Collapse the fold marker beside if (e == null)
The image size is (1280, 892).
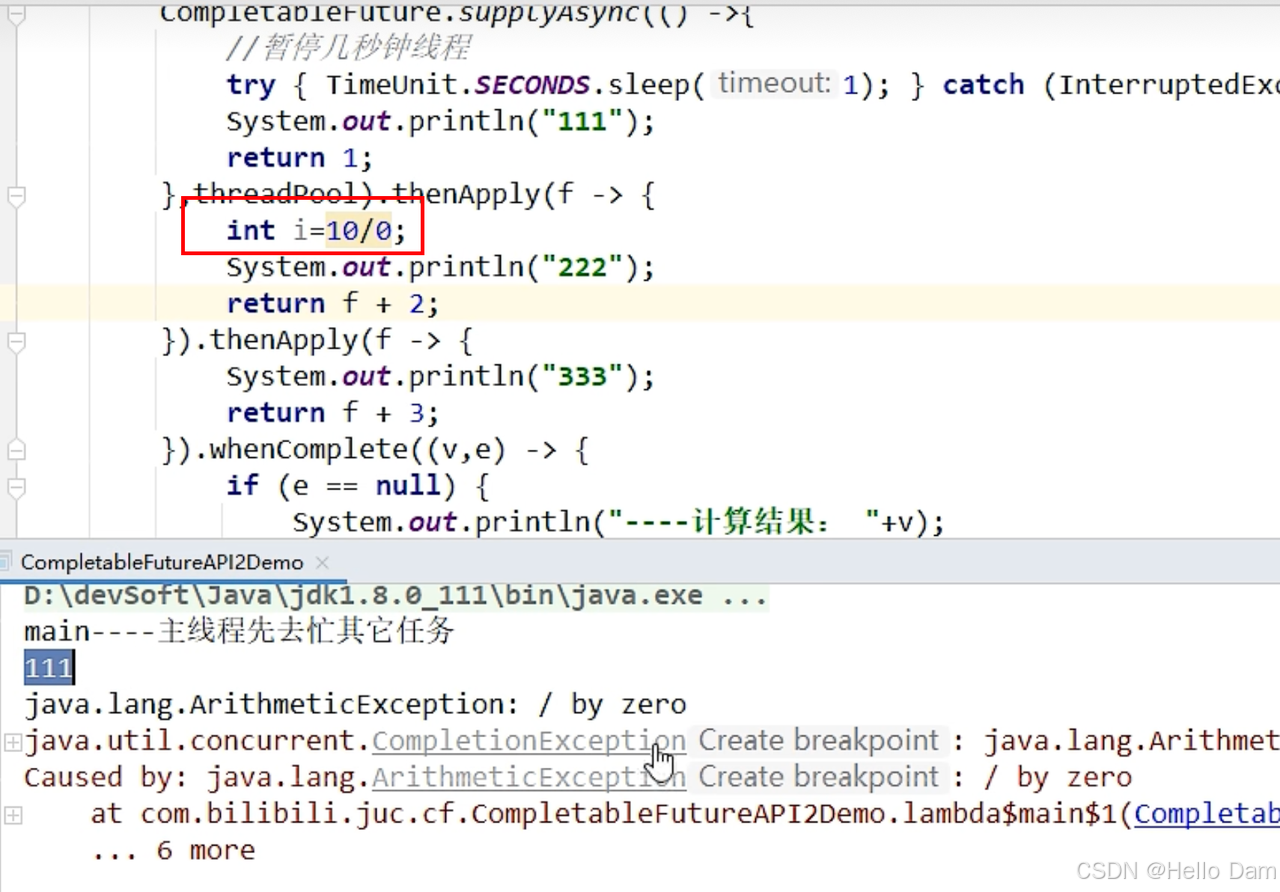pos(16,490)
